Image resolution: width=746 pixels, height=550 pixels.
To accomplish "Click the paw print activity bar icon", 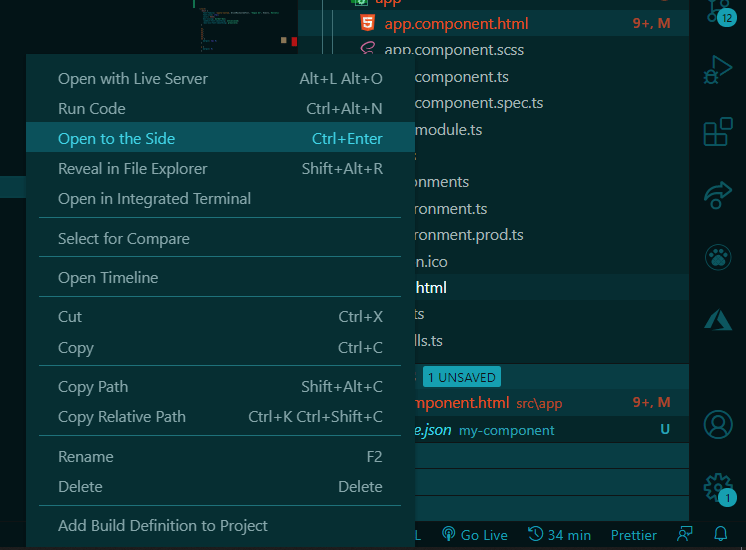I will pyautogui.click(x=718, y=257).
